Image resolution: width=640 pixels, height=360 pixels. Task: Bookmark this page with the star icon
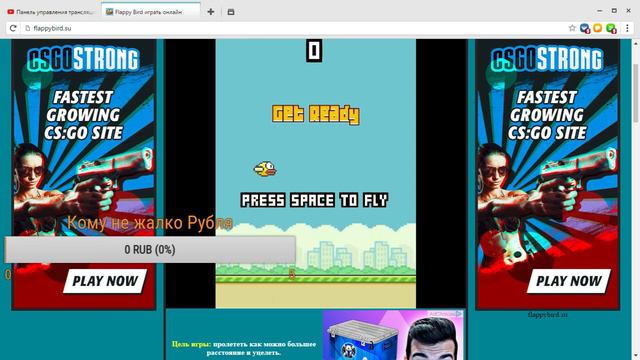point(572,28)
